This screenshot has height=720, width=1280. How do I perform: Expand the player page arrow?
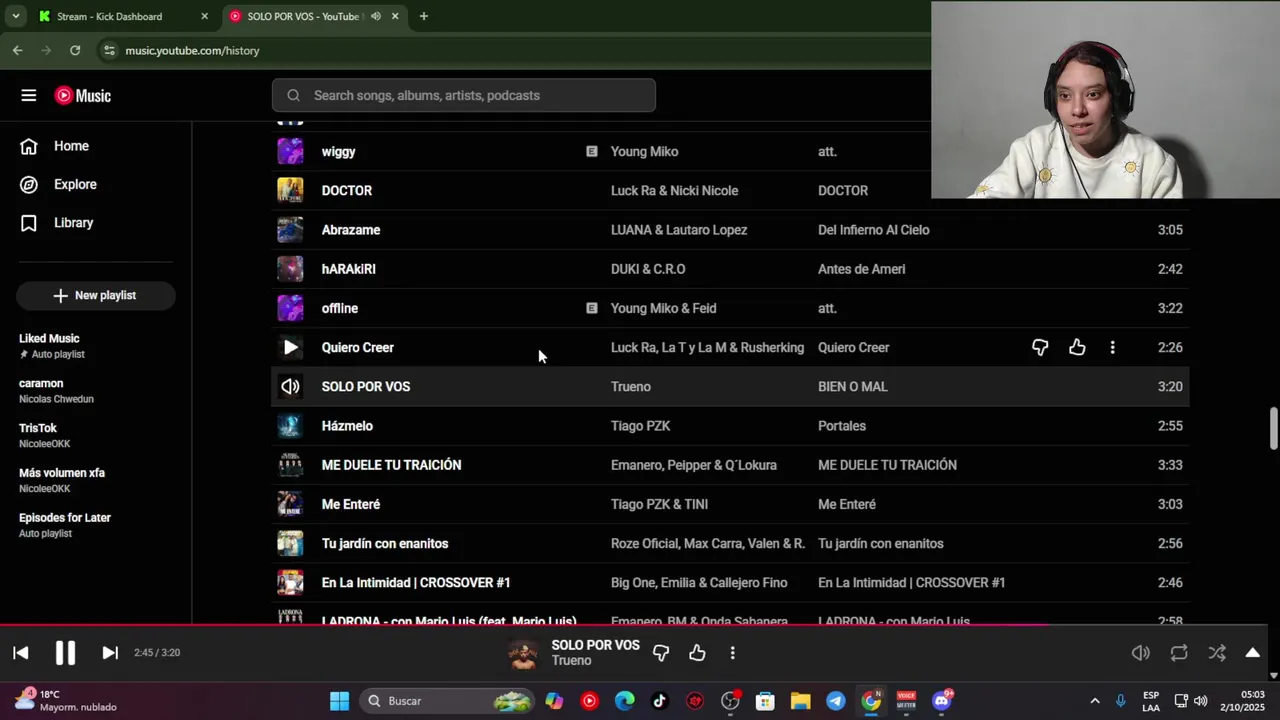point(1252,653)
